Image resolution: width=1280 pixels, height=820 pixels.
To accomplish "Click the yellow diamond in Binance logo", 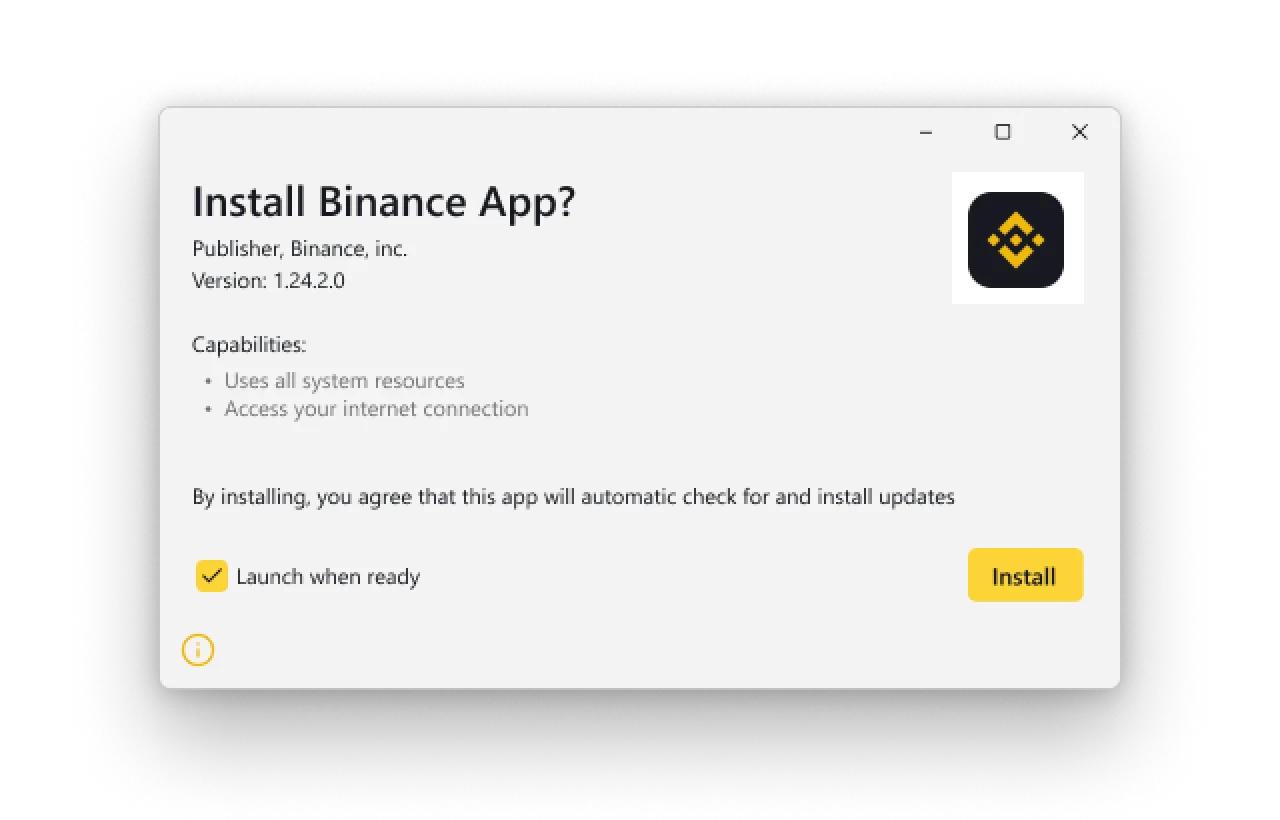I will click(x=1016, y=240).
